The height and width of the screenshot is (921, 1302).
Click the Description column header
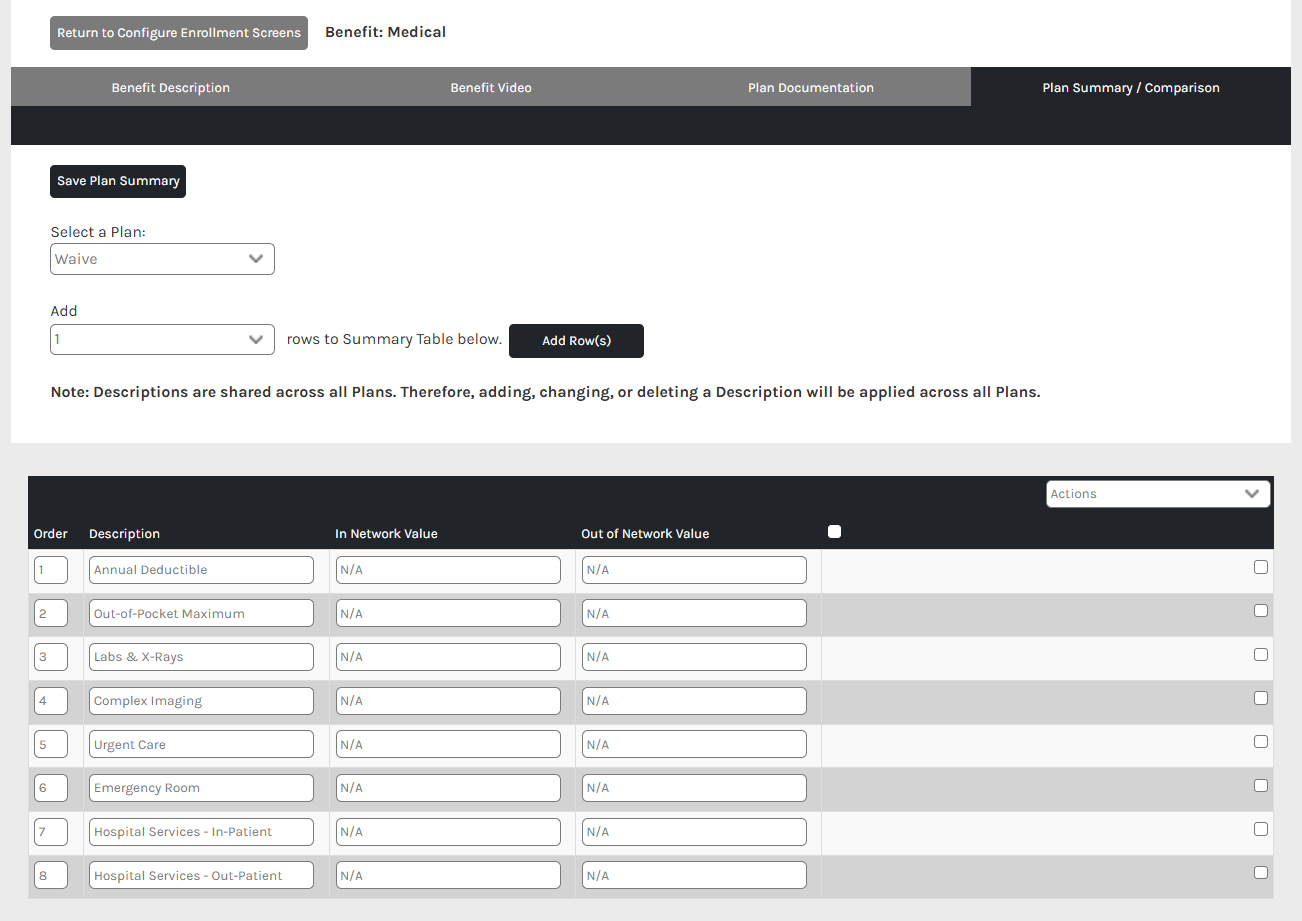point(124,534)
